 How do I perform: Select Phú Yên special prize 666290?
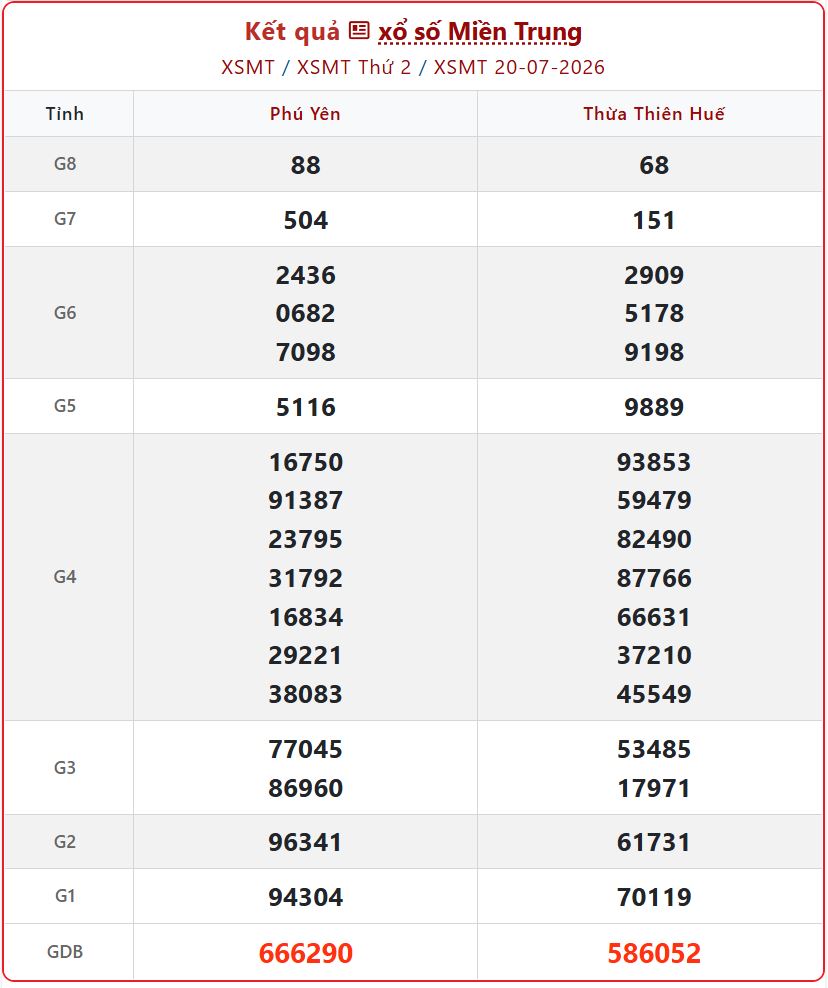click(x=306, y=953)
